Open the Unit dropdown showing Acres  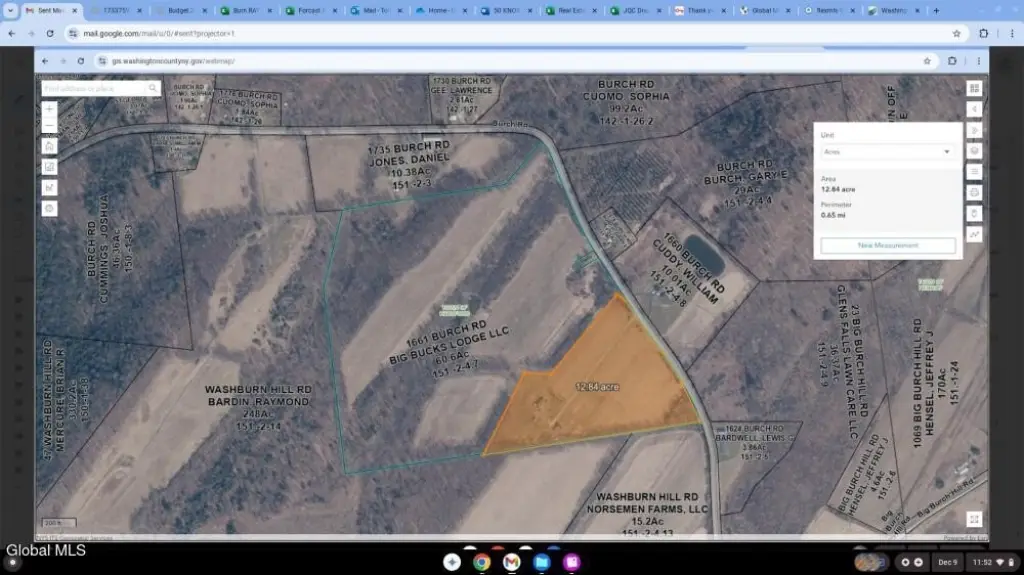click(x=887, y=152)
